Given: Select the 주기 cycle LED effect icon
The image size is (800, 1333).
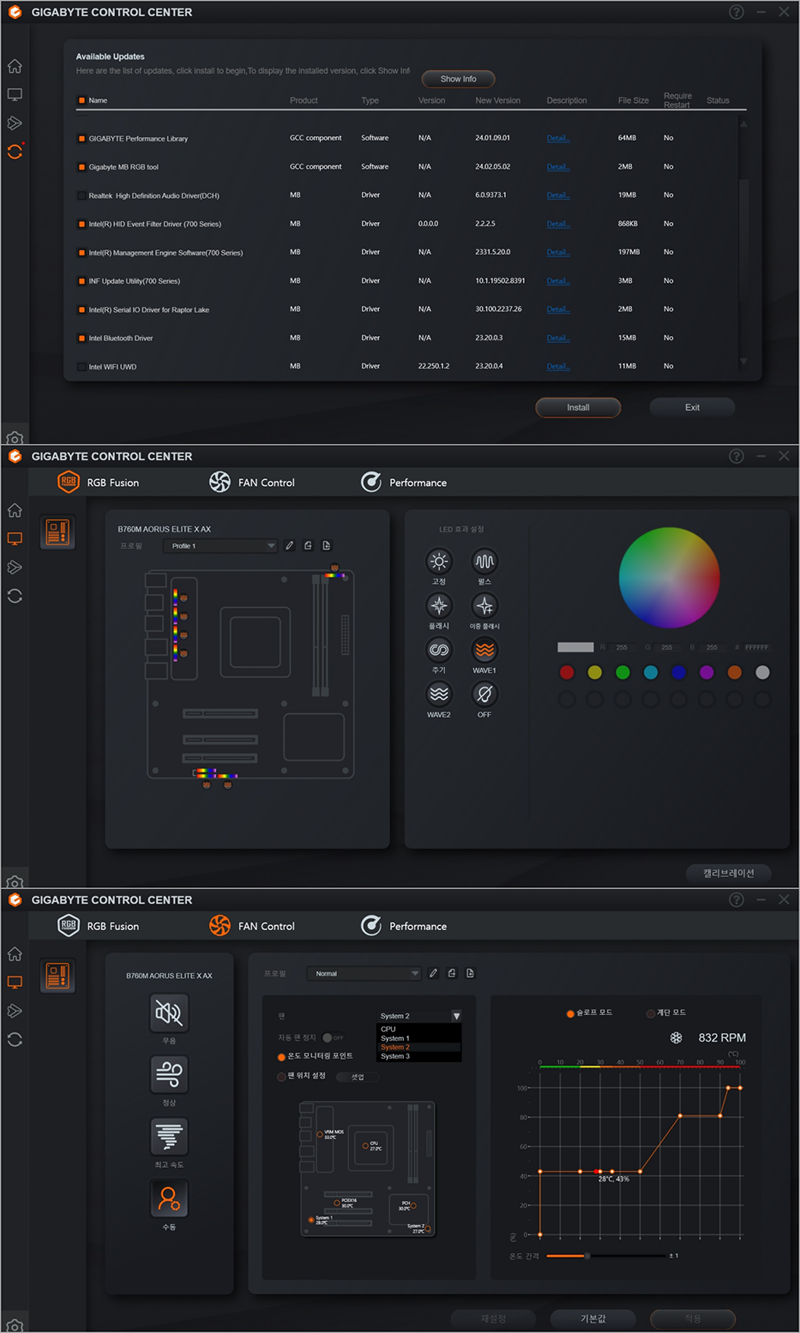Looking at the screenshot, I should (439, 649).
